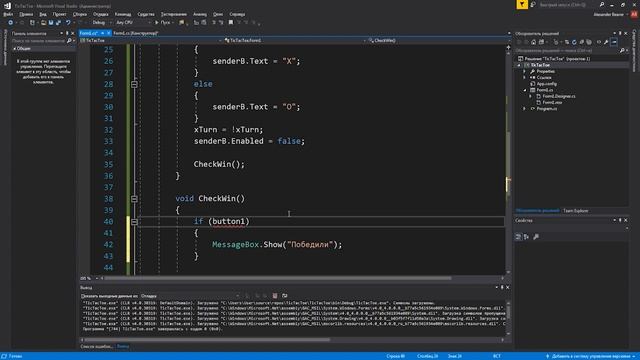Click the Alphabetical sort icon in Properties panel

[527, 237]
